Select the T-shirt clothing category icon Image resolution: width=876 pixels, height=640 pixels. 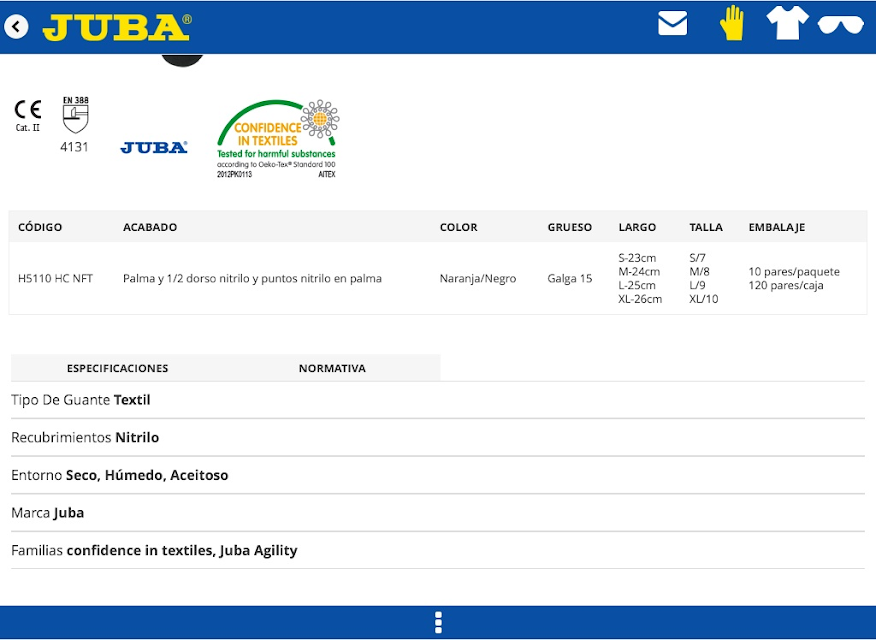pos(788,22)
